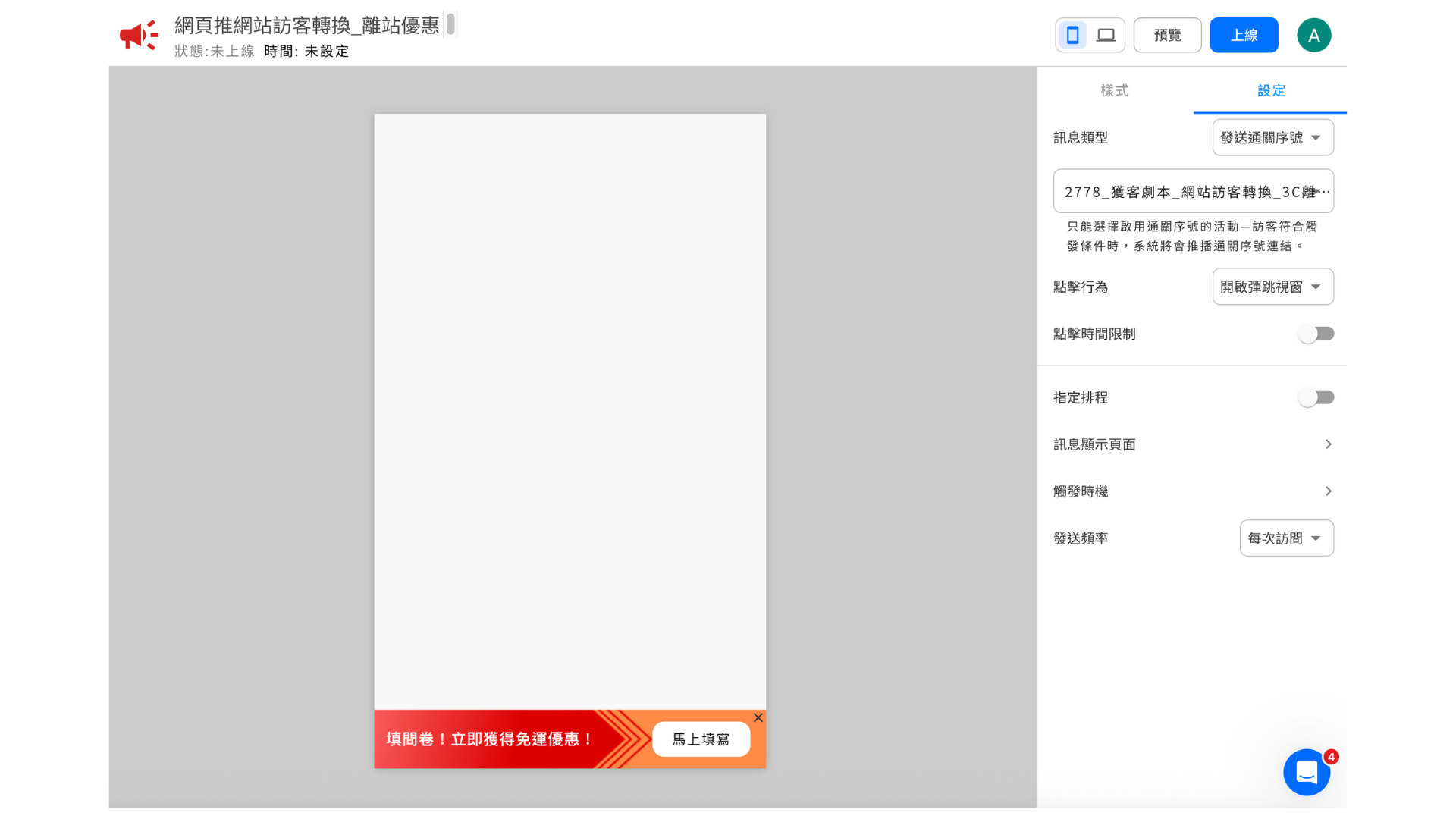Click the 預覽 button

(x=1167, y=36)
